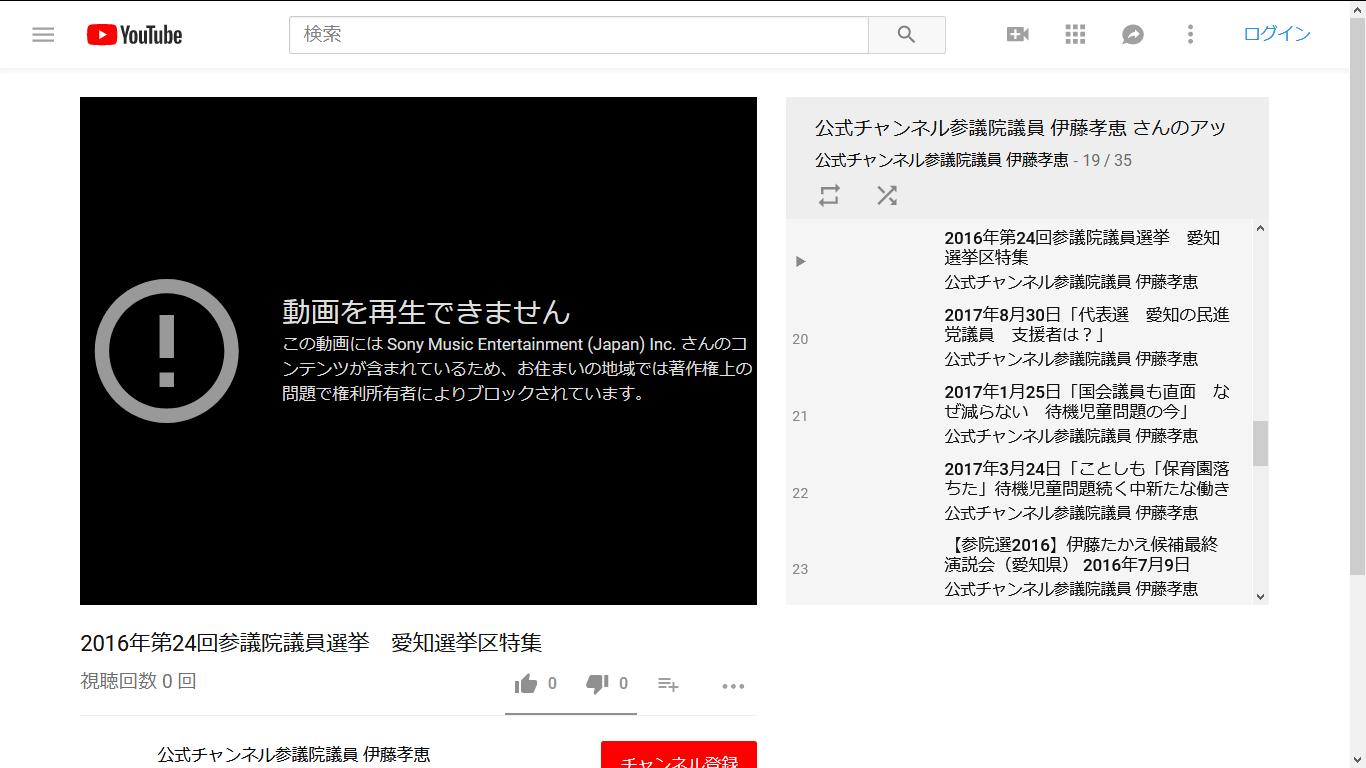Image resolution: width=1366 pixels, height=768 pixels.
Task: Click the page scrollbar down arrow
Action: 1357,759
